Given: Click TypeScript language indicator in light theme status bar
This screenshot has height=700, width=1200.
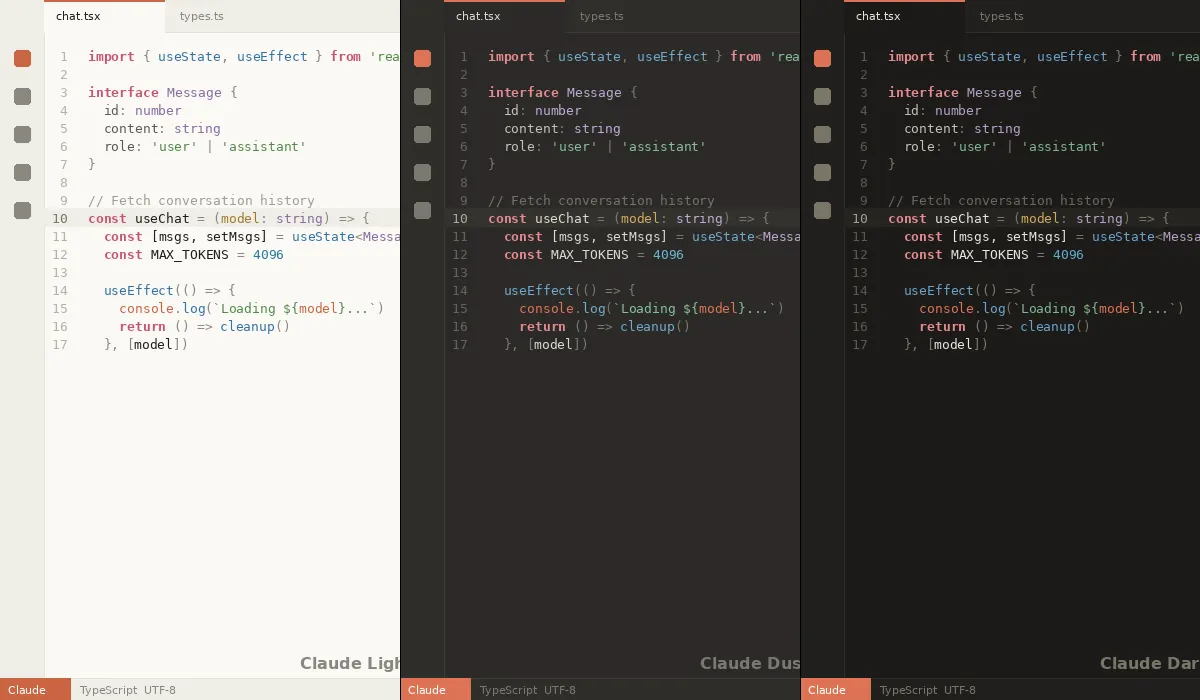Looking at the screenshot, I should pos(108,690).
